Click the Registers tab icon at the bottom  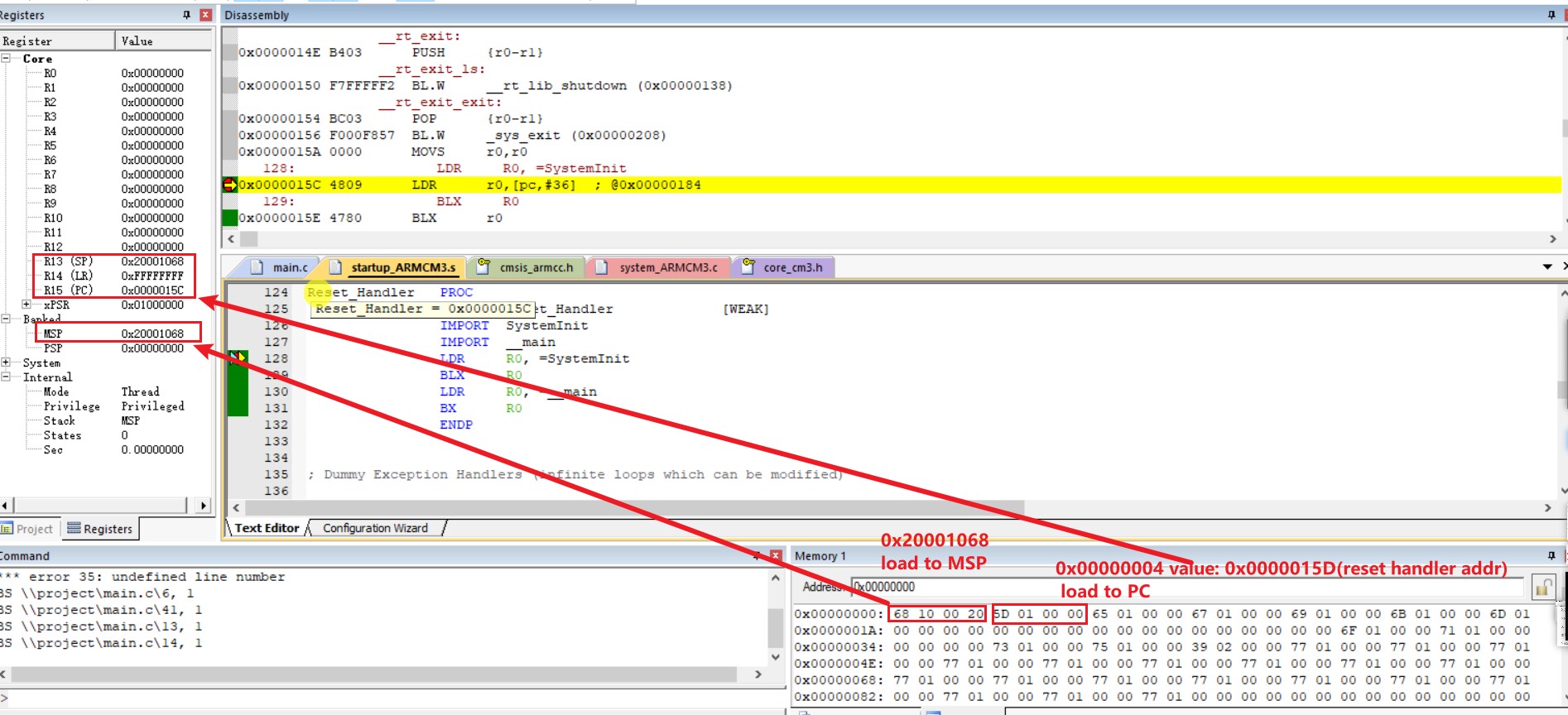(74, 528)
